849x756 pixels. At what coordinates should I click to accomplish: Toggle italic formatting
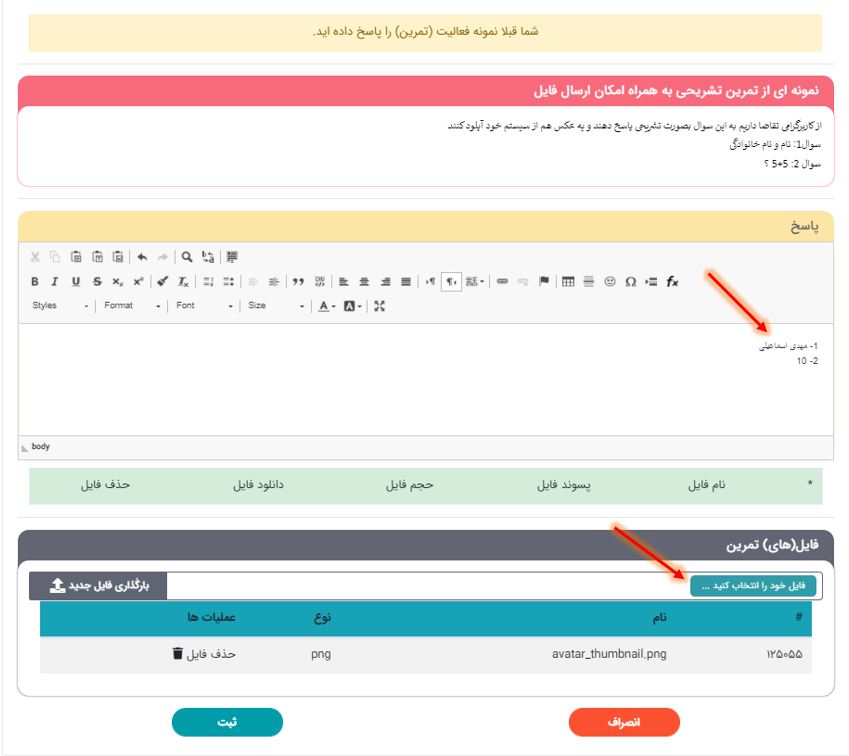click(55, 282)
